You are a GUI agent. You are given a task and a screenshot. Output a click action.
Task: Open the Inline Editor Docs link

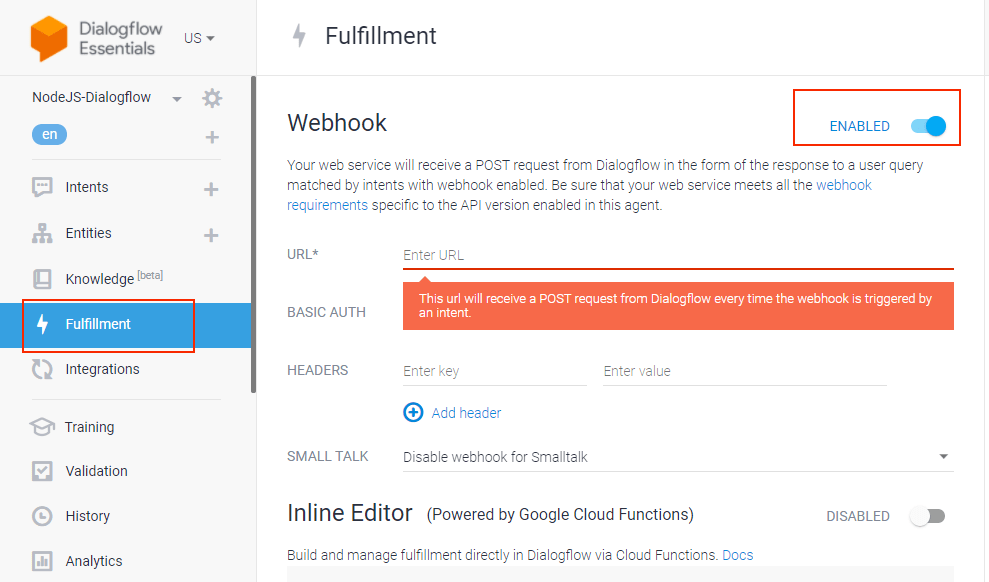737,555
